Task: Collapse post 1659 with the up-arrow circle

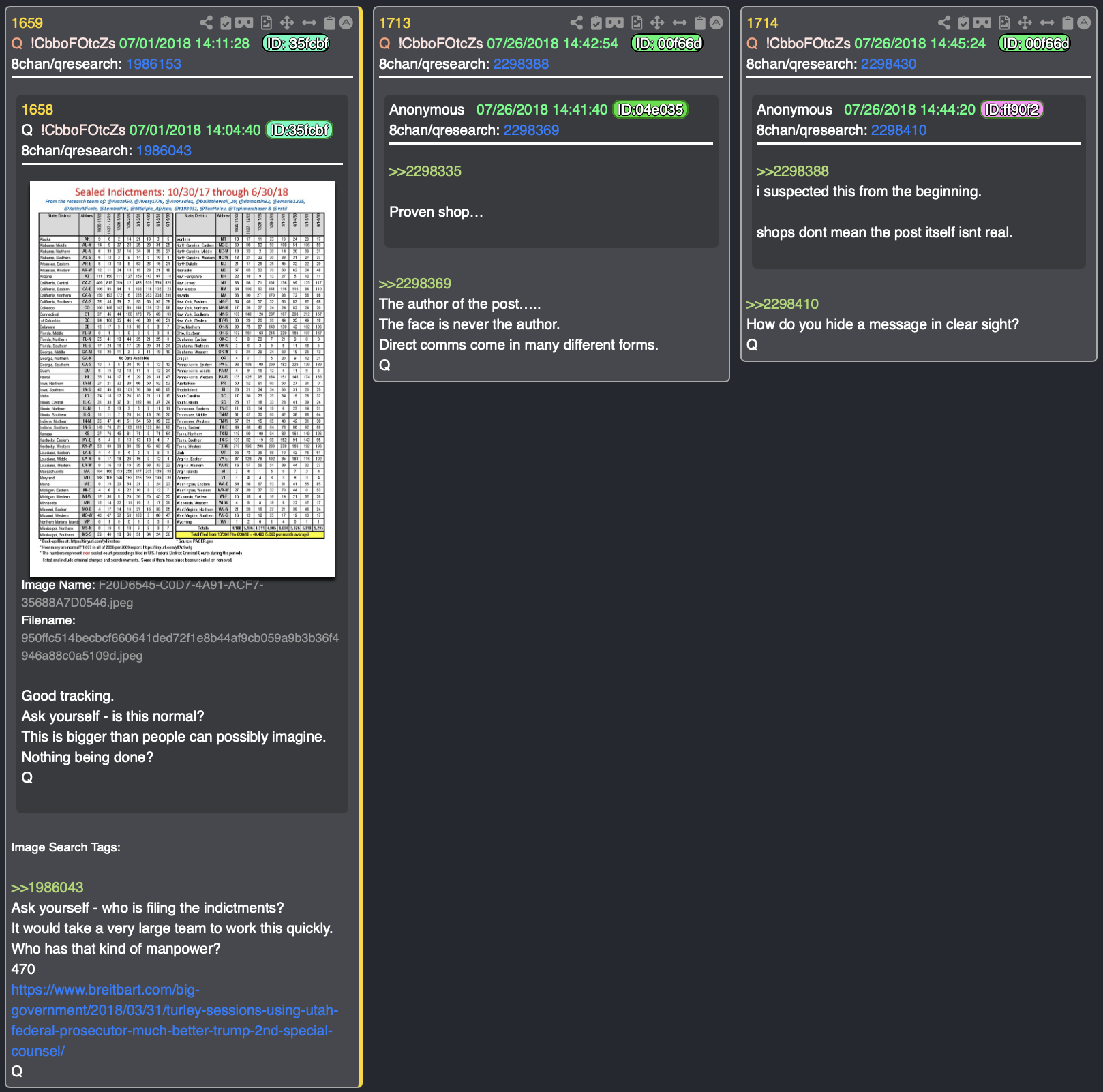Action: point(346,22)
